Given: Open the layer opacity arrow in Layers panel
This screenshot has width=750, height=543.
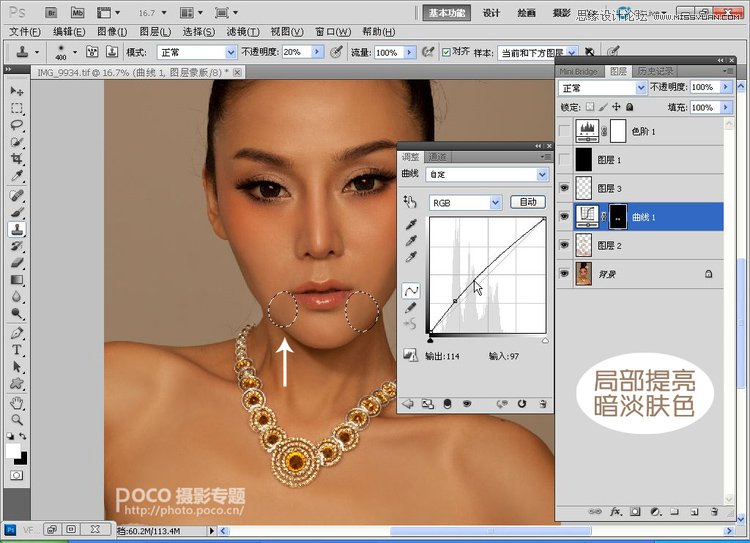Looking at the screenshot, I should [726, 87].
